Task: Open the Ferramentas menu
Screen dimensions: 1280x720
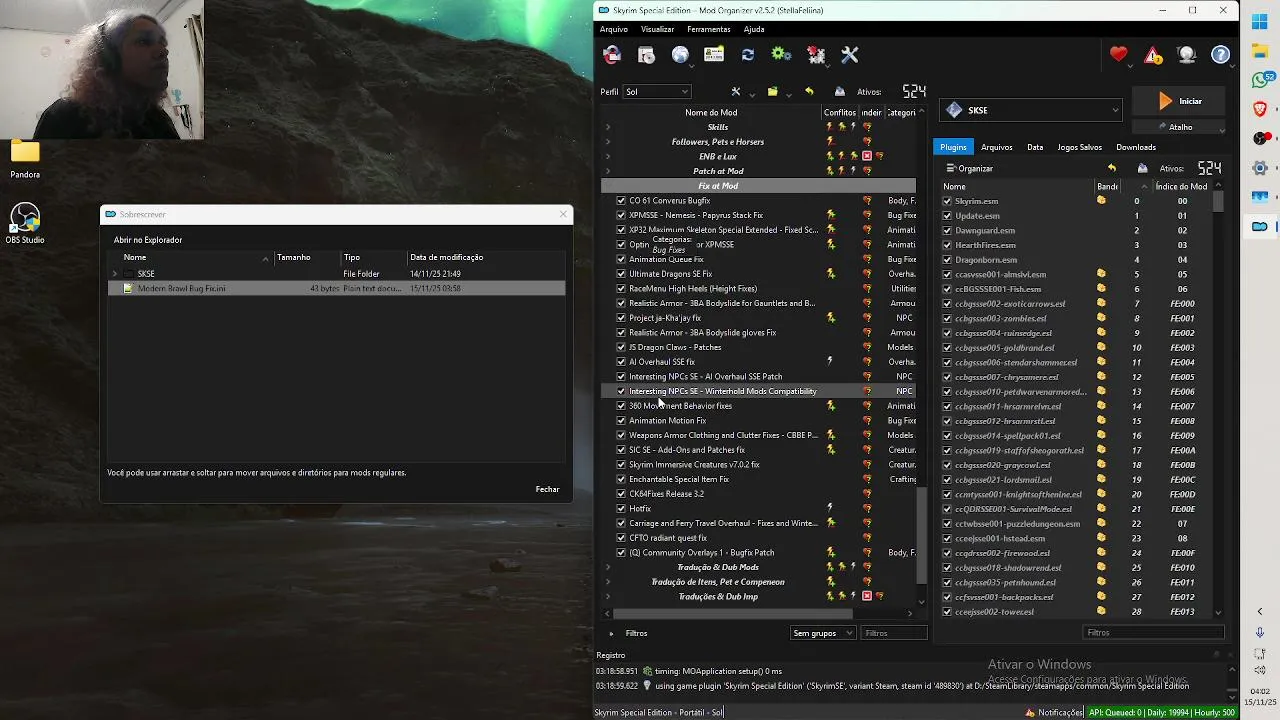Action: click(709, 29)
